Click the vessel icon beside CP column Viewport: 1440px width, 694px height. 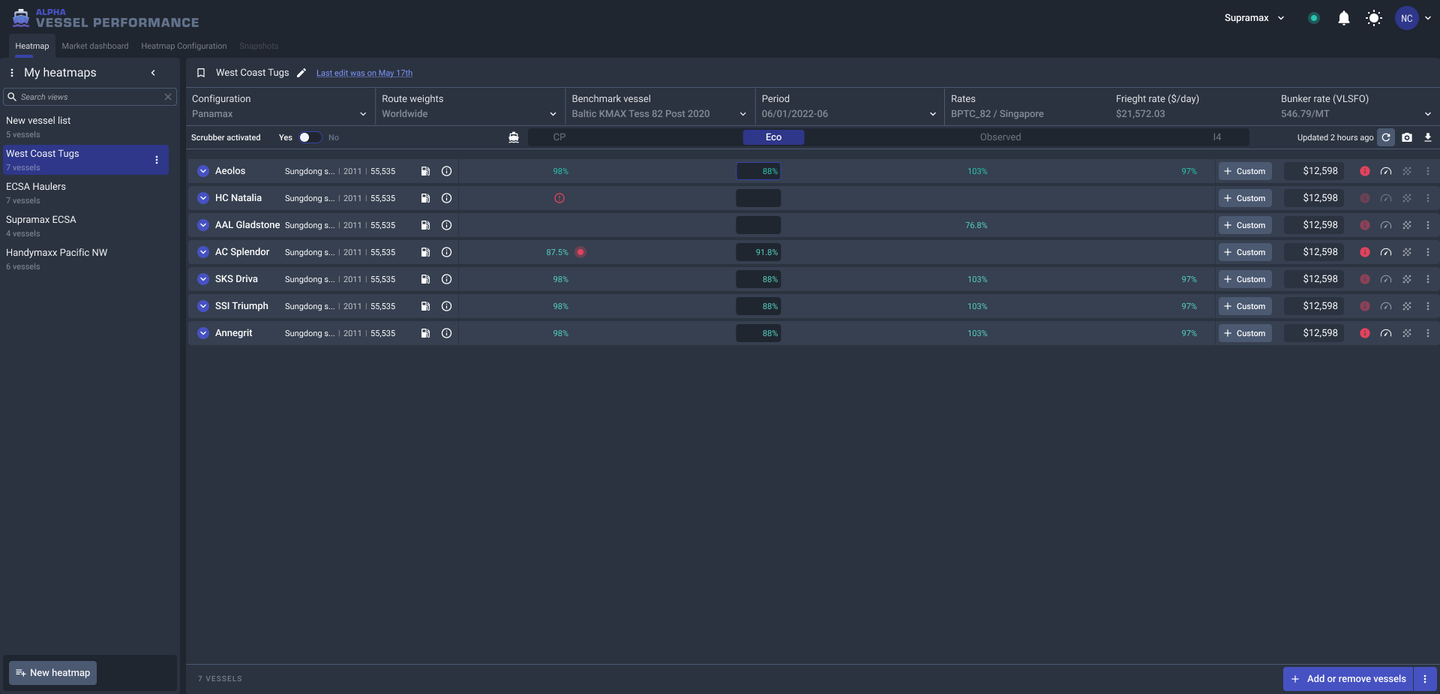[x=513, y=137]
